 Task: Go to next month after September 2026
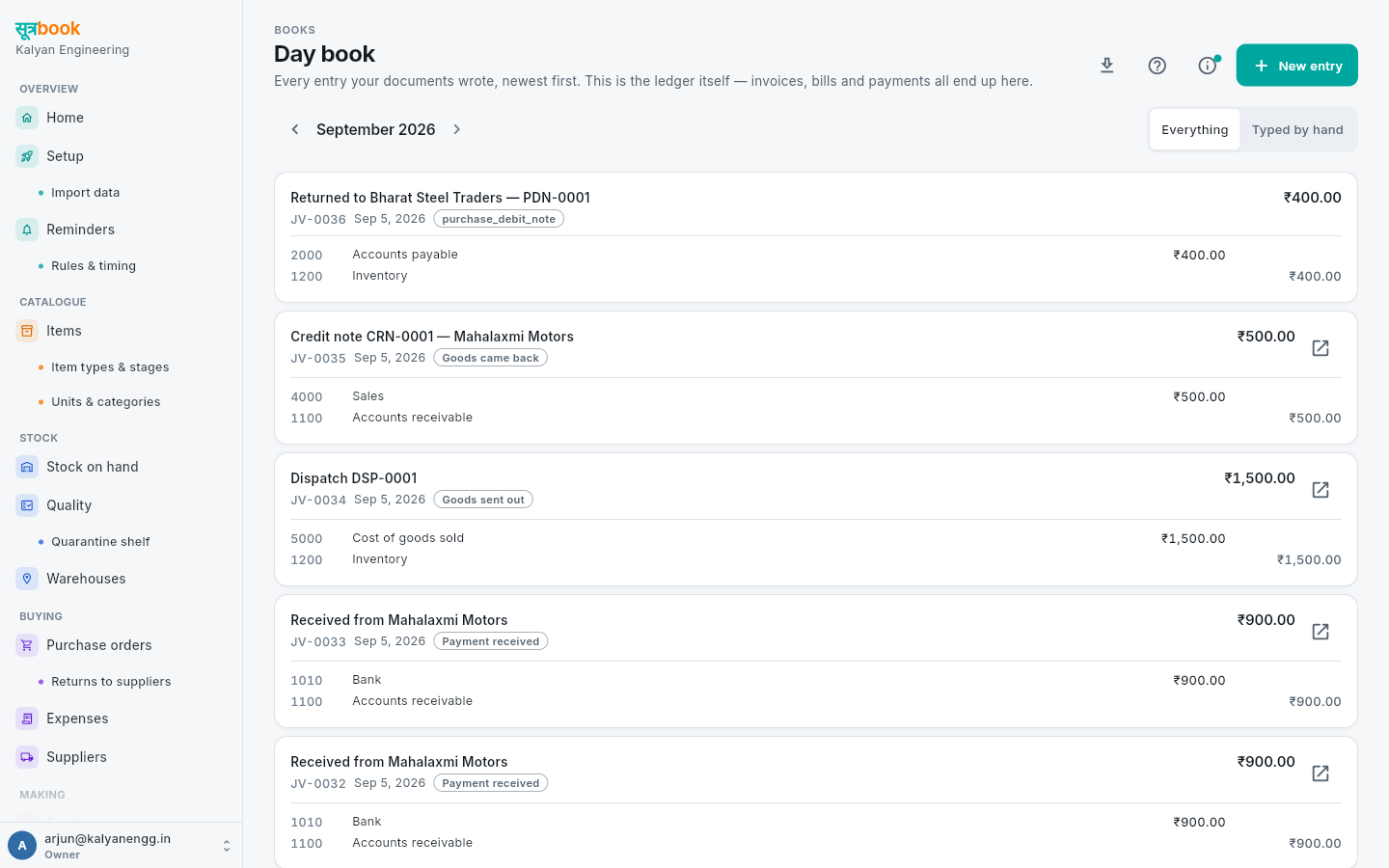tap(457, 129)
